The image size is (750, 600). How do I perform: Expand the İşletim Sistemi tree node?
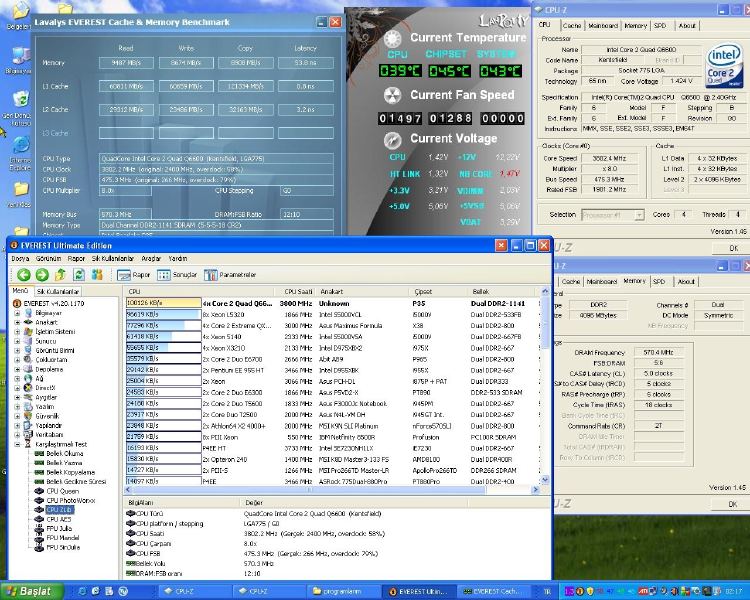[x=18, y=332]
